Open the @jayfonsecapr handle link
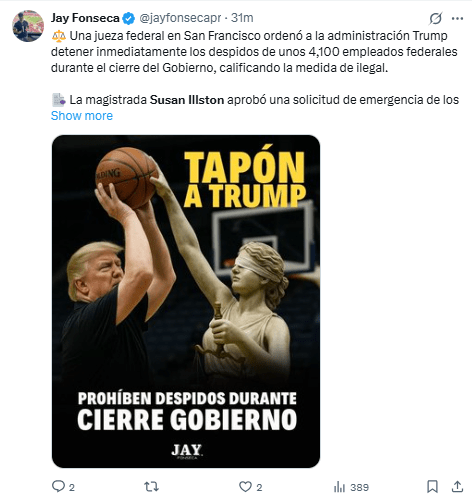 (180, 18)
